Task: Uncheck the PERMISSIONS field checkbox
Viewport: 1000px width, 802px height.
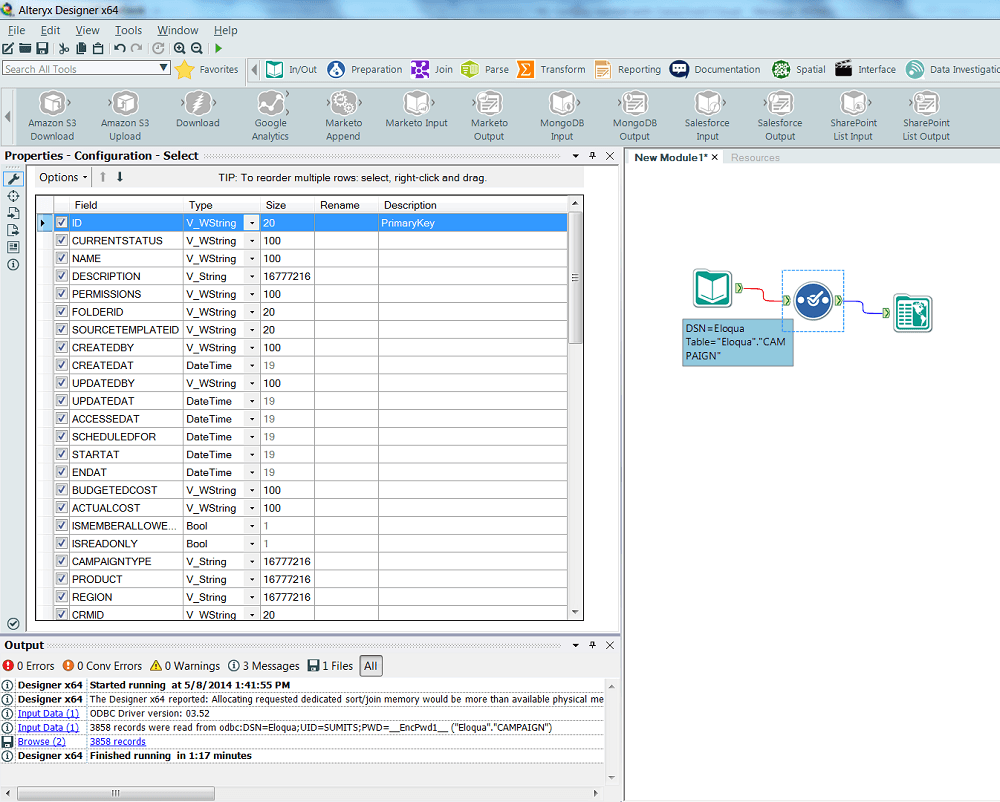Action: [62, 294]
